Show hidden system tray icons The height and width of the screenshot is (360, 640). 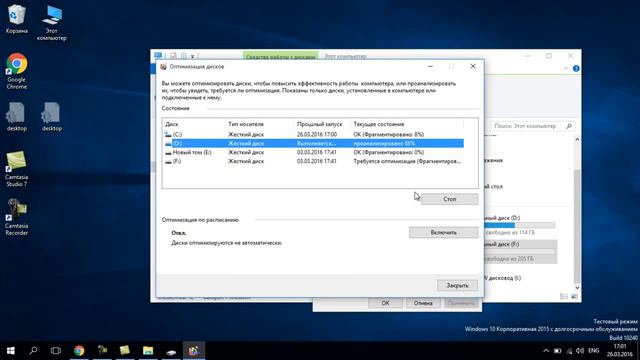[x=546, y=351]
